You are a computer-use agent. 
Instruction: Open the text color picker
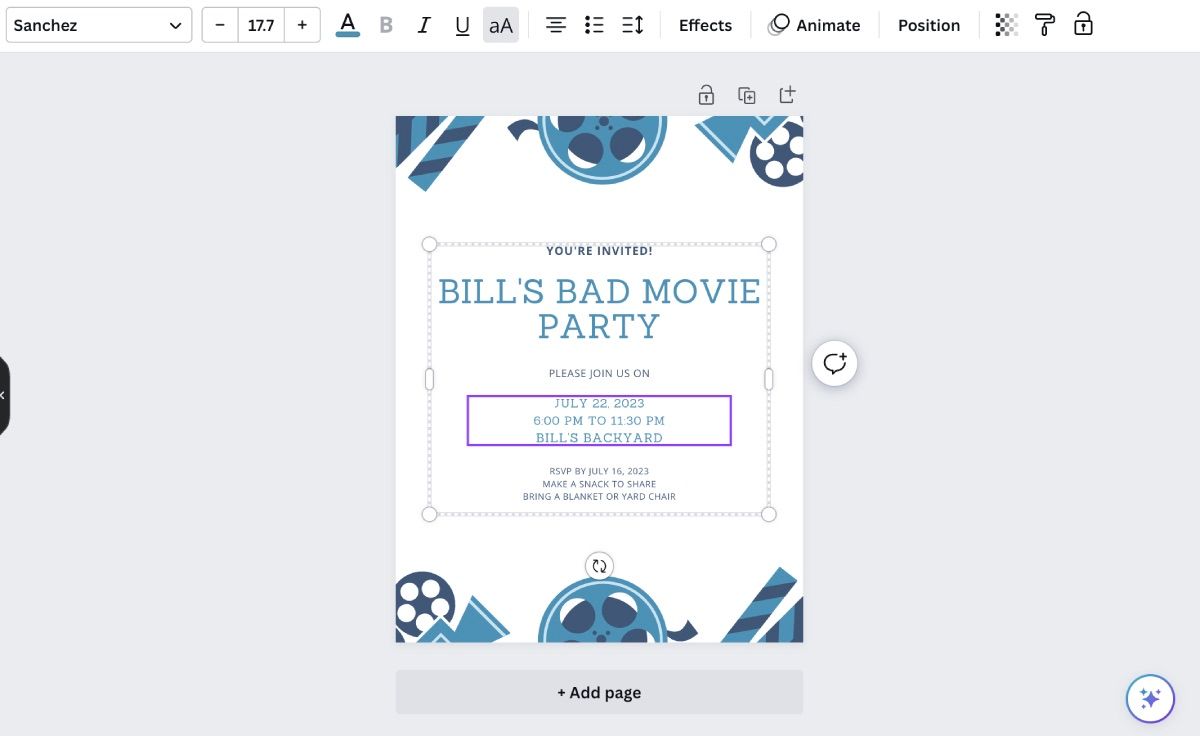tap(348, 25)
